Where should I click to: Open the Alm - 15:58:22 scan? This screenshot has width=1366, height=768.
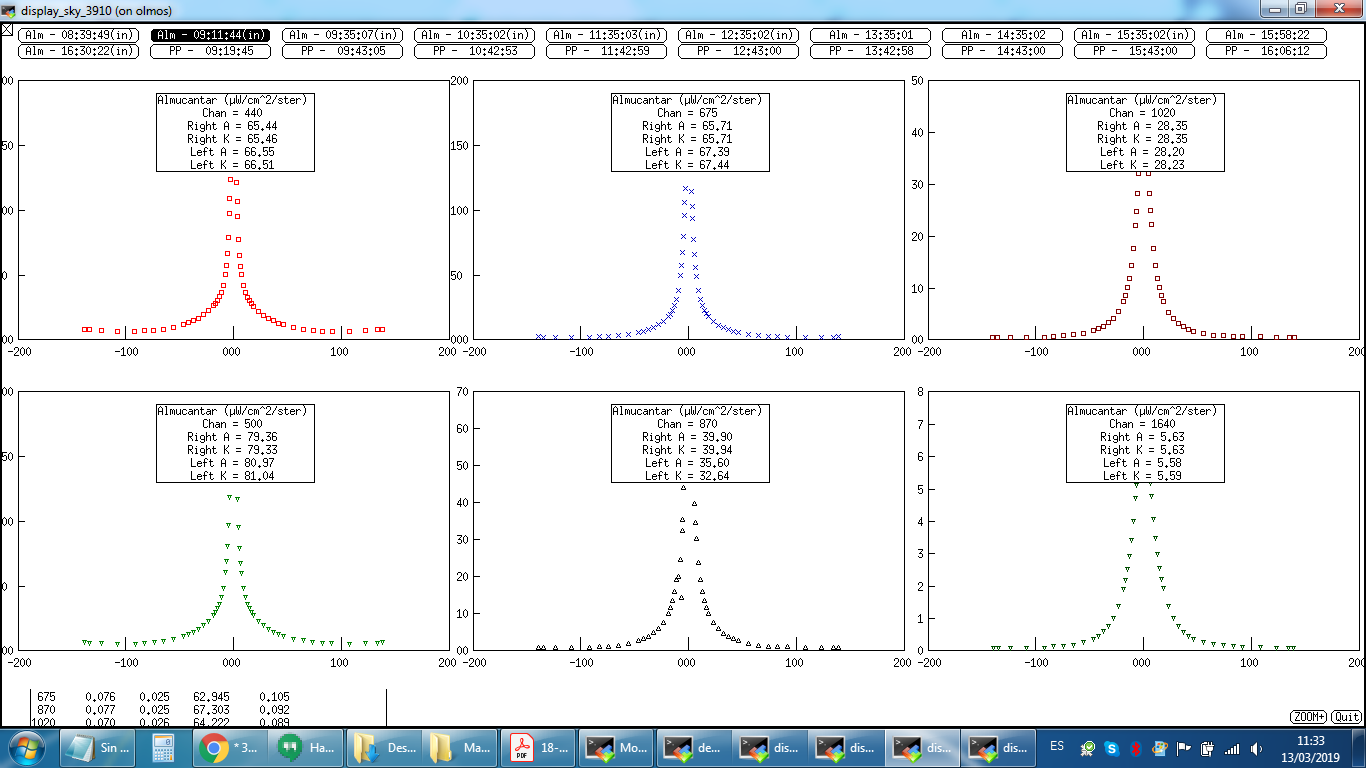[x=1266, y=35]
